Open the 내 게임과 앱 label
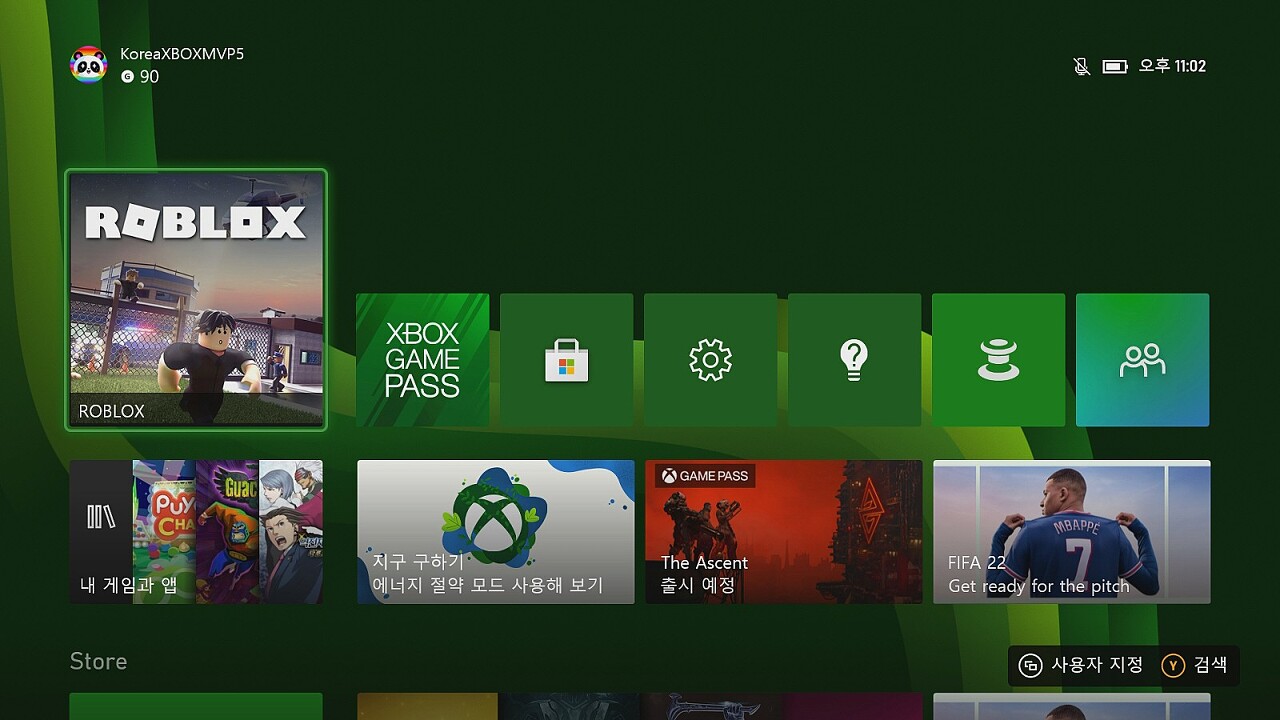 coord(129,586)
